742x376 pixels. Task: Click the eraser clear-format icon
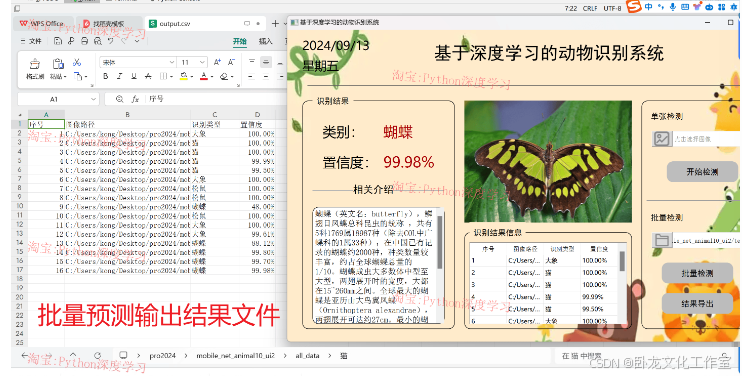224,76
